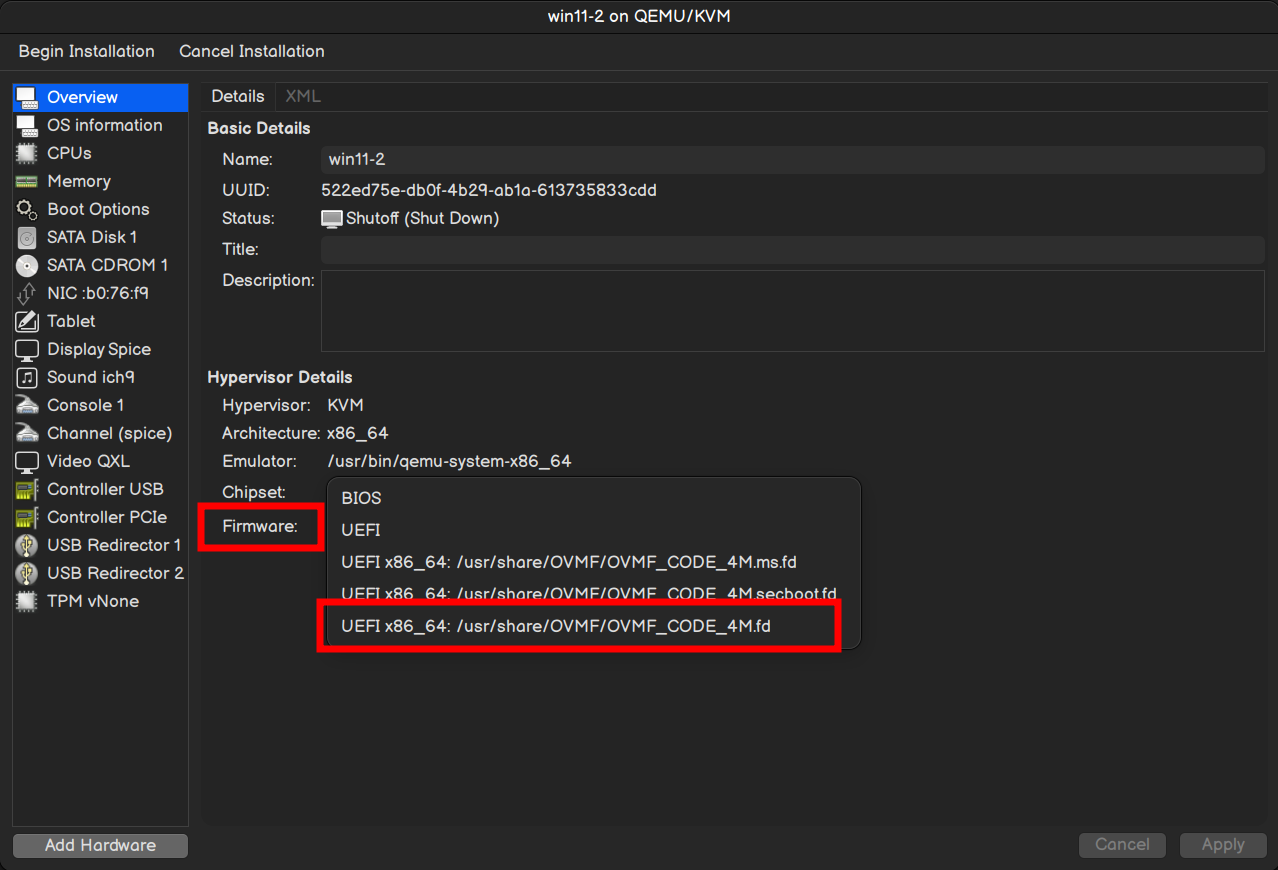
Task: Click the Hypervisor Details heading
Action: coord(280,377)
